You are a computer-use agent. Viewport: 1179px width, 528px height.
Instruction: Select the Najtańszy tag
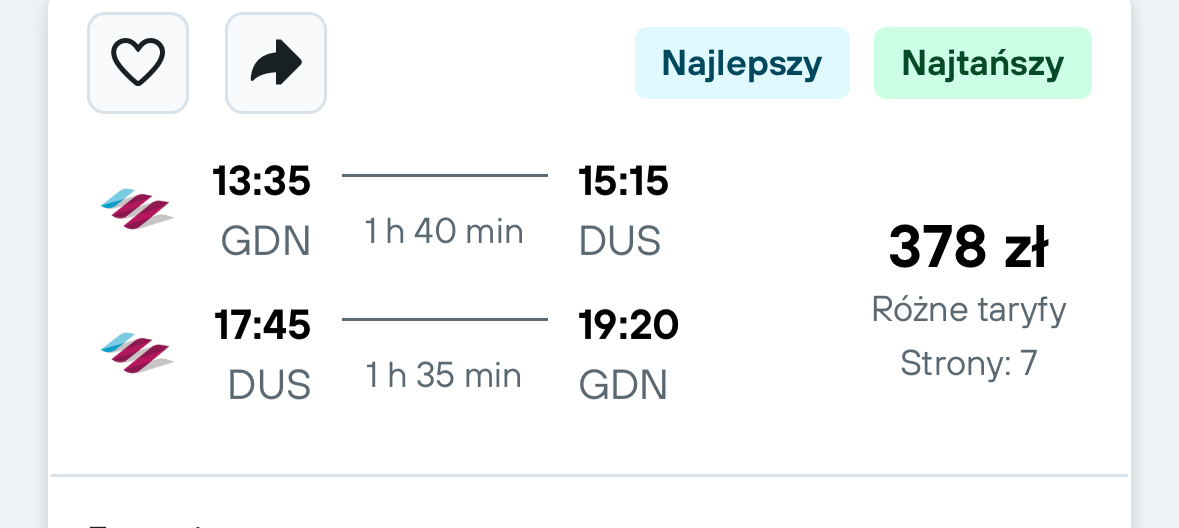pyautogui.click(x=983, y=63)
